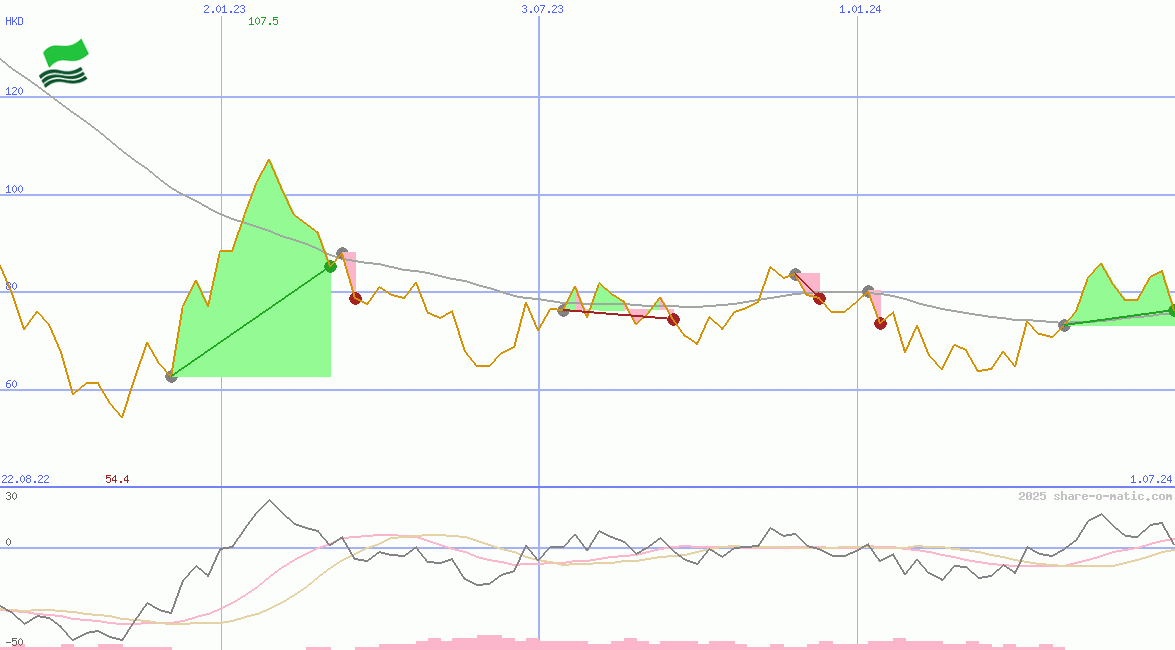Image resolution: width=1175 pixels, height=650 pixels.
Task: Click gray entry marker just right of 1.01.24 line
Action: [868, 291]
